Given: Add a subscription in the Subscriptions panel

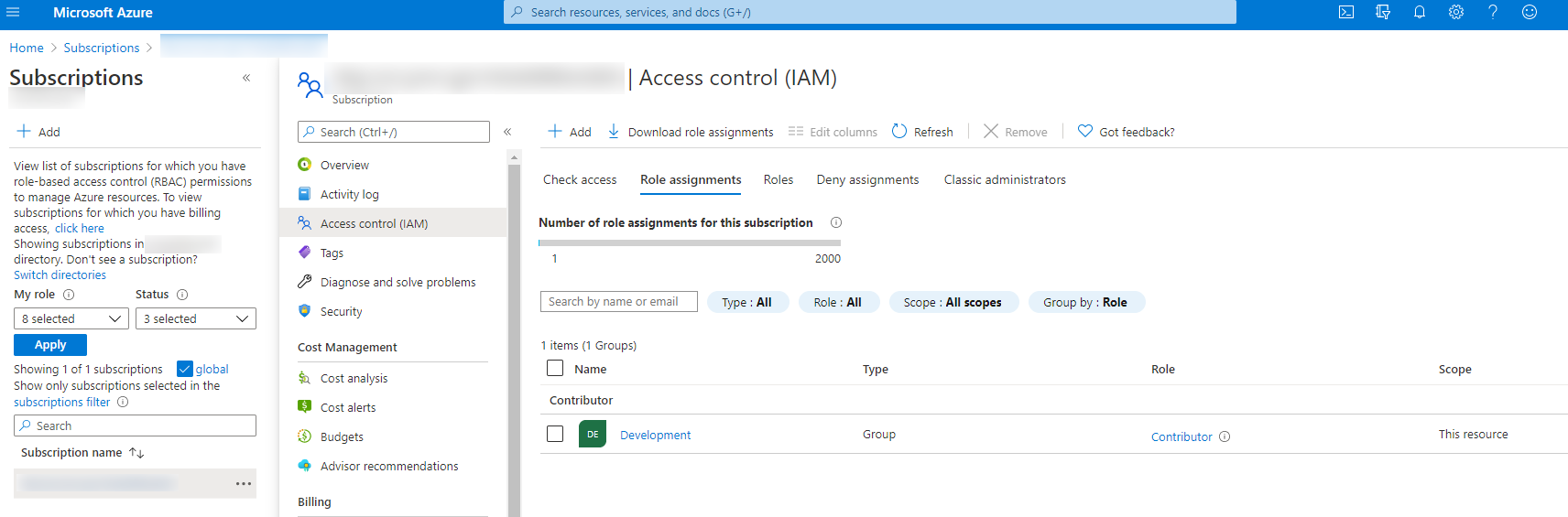Looking at the screenshot, I should 38,132.
